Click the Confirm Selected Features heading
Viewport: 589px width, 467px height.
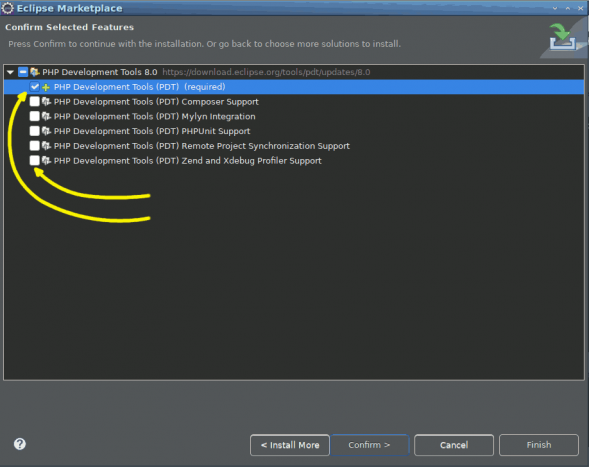[69, 27]
